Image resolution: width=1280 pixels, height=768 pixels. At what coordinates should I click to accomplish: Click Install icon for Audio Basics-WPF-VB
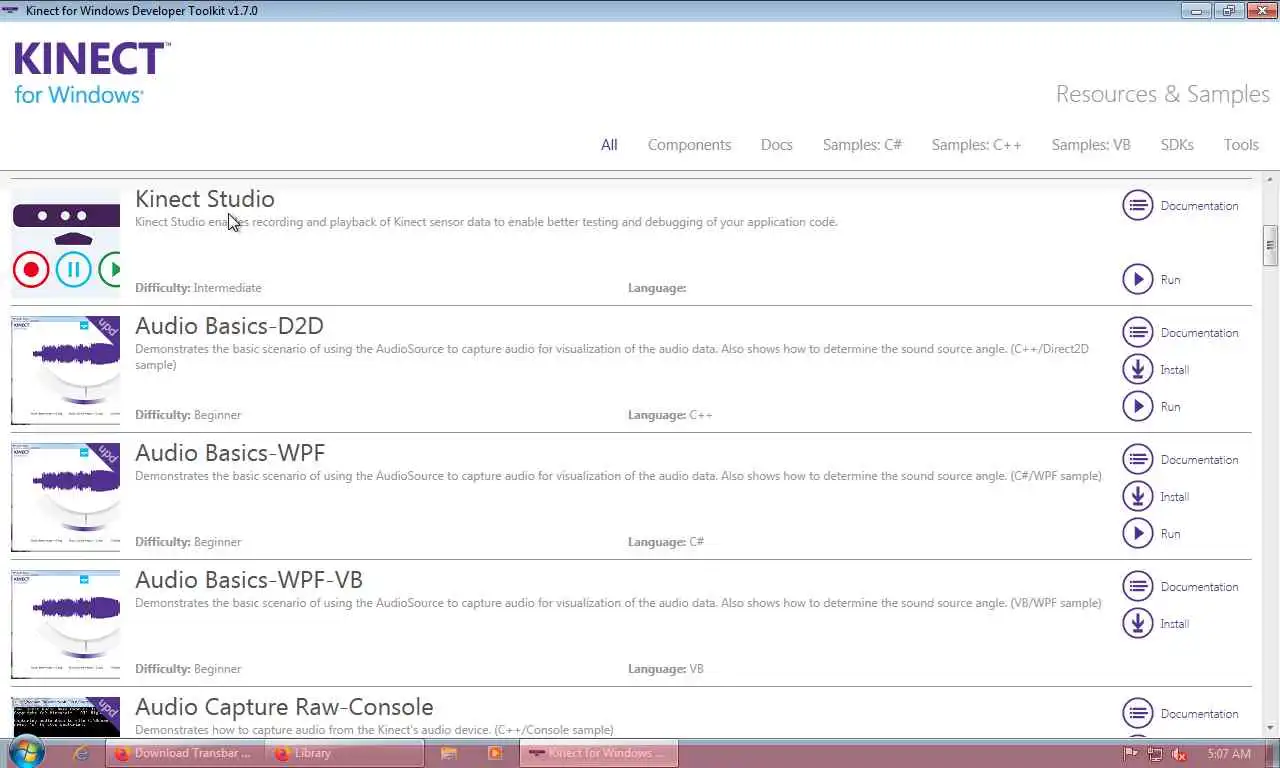(1137, 623)
